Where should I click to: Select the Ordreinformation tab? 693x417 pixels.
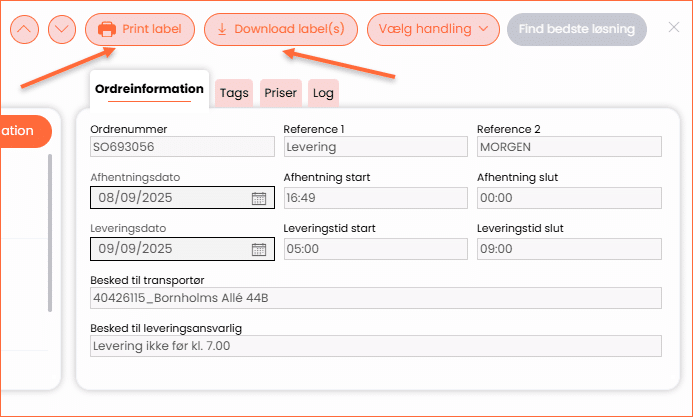tap(149, 89)
